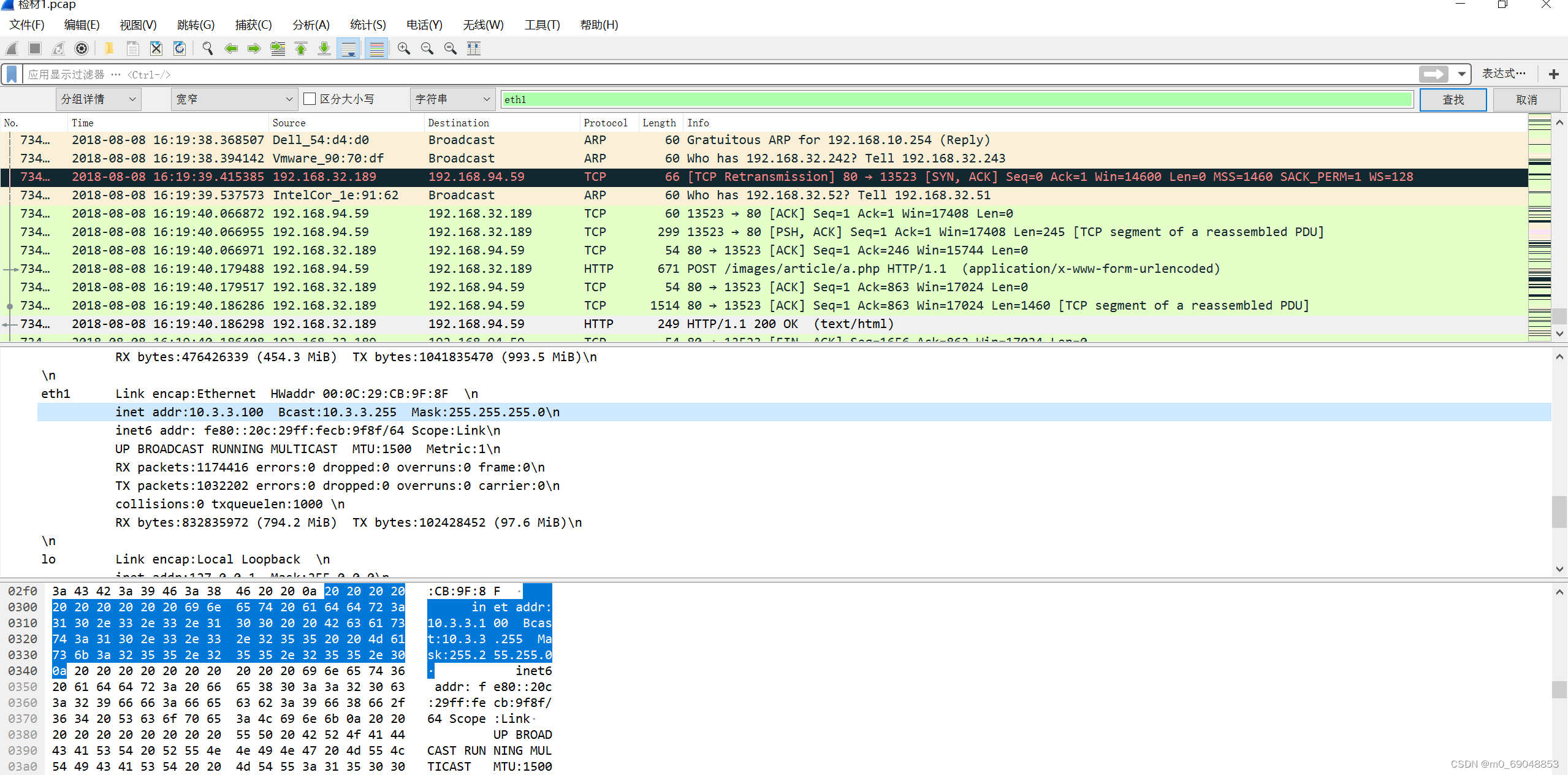Go forward in packet history
1568x775 pixels.
click(254, 48)
